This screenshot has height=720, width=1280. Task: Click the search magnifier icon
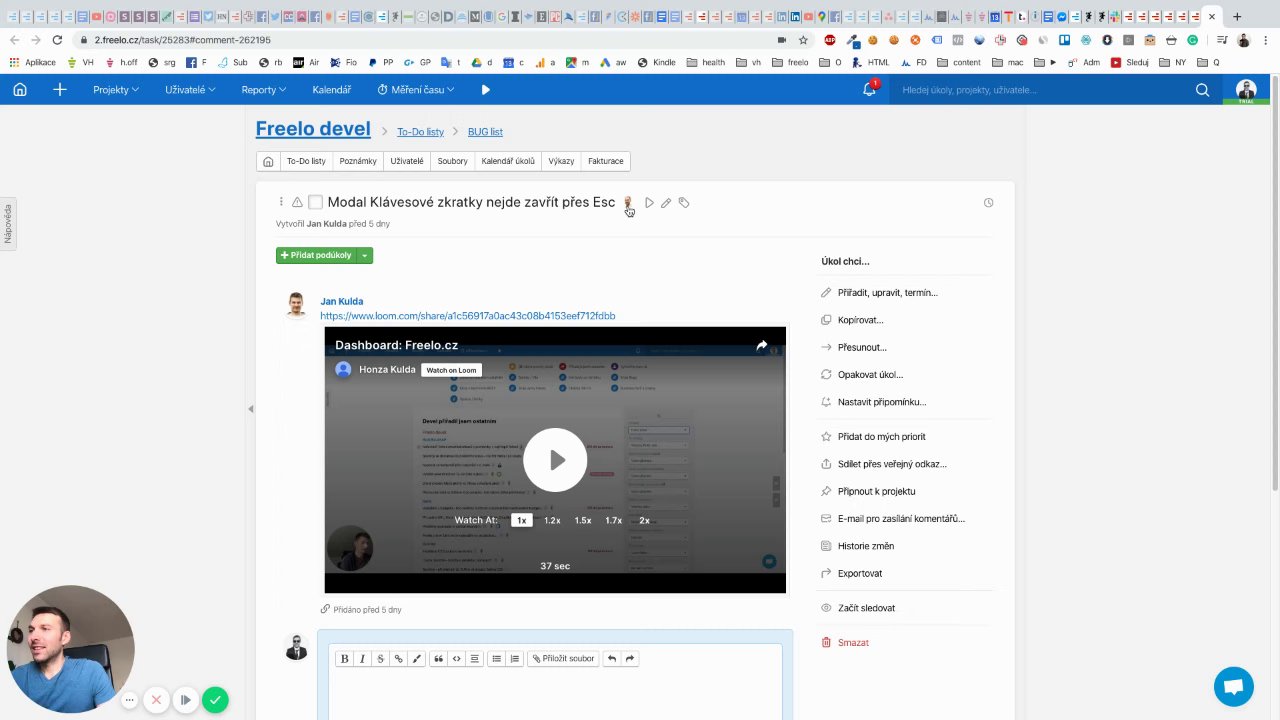pos(1203,90)
